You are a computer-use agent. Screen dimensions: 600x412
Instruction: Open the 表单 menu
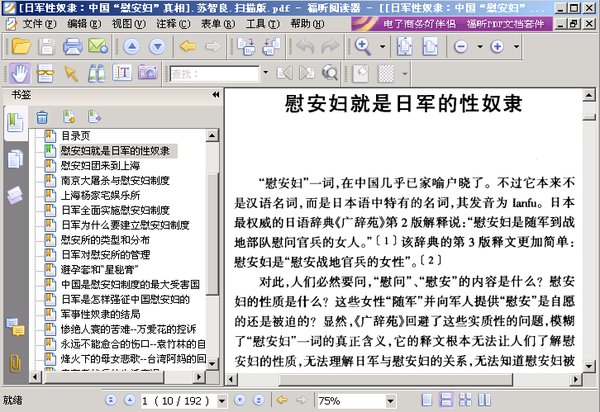(218, 24)
